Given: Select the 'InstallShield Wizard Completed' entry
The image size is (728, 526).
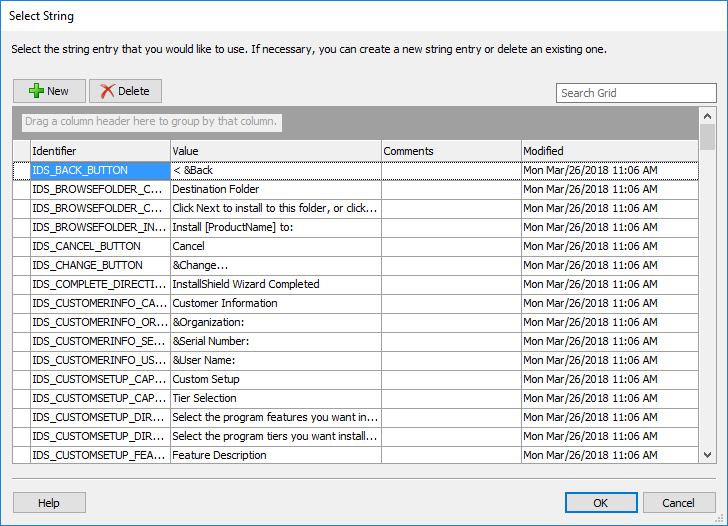Looking at the screenshot, I should pyautogui.click(x=274, y=284).
